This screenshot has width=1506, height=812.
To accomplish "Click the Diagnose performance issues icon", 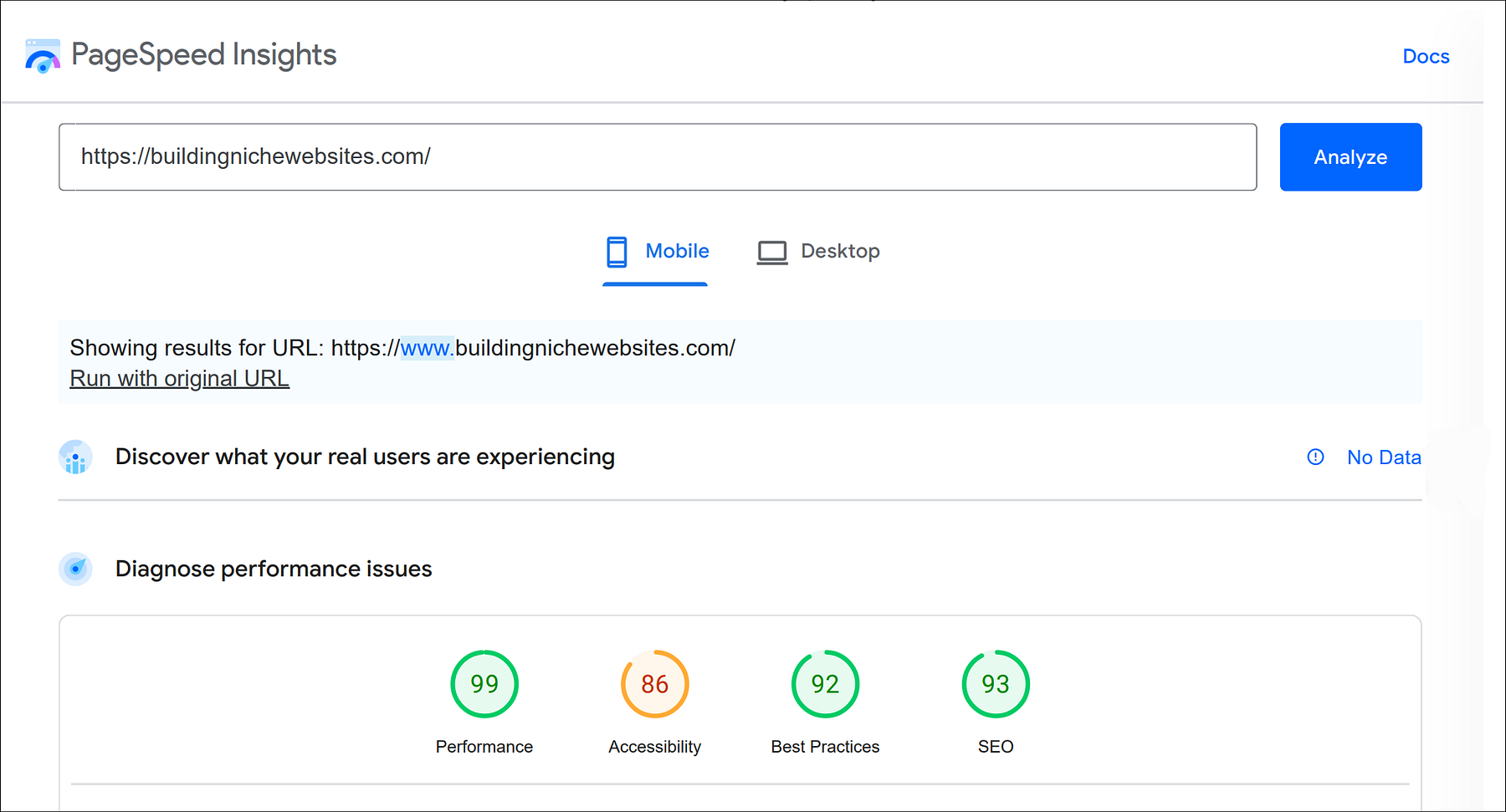I will pyautogui.click(x=75, y=569).
